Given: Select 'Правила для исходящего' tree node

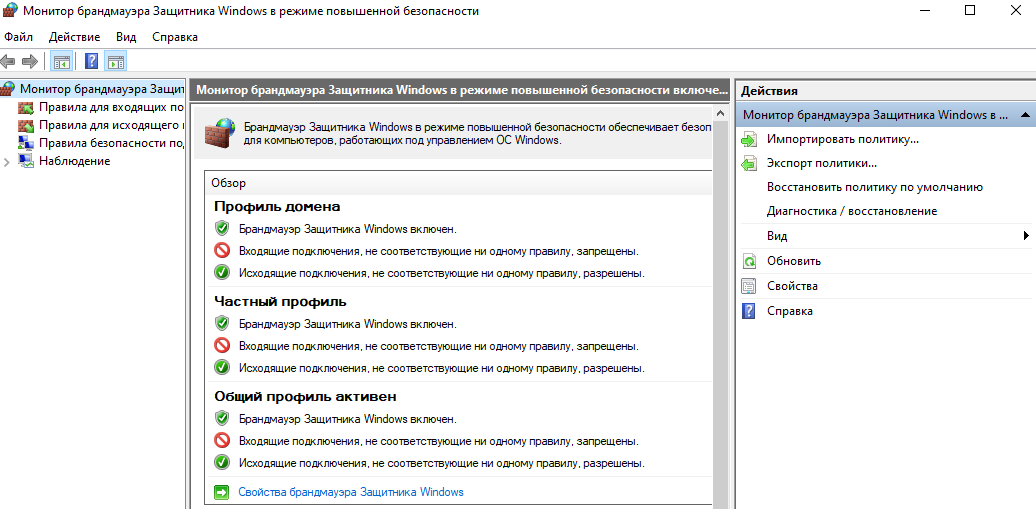Looking at the screenshot, I should [110, 125].
